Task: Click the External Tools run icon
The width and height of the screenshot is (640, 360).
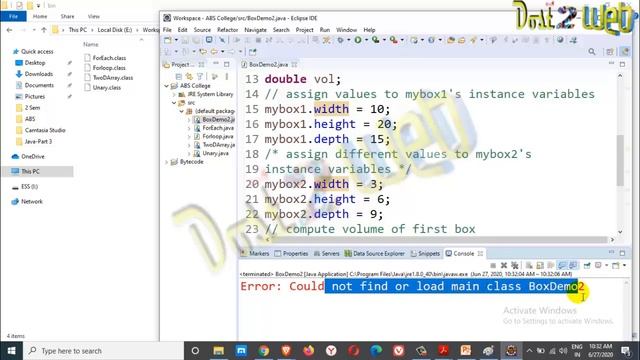Action: [393, 40]
